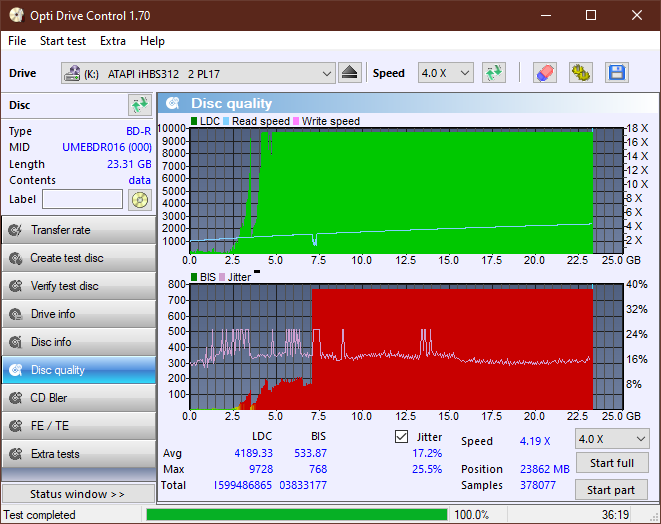The height and width of the screenshot is (524, 661).
Task: Toggle the Jitter checkbox
Action: tap(401, 437)
